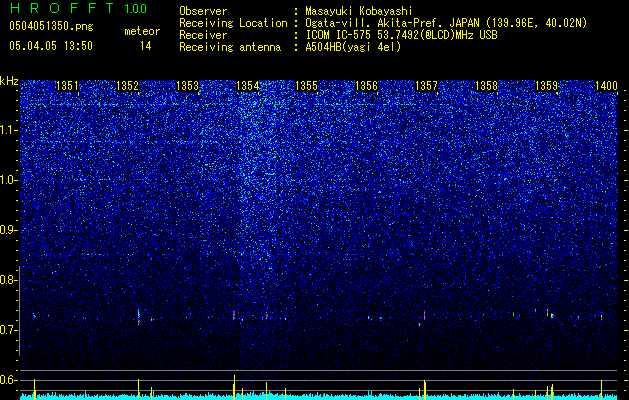Viewport: 629px width, 400px height.
Task: Click the yellow power spike below the 1400 marker
Action: pyautogui.click(x=601, y=390)
